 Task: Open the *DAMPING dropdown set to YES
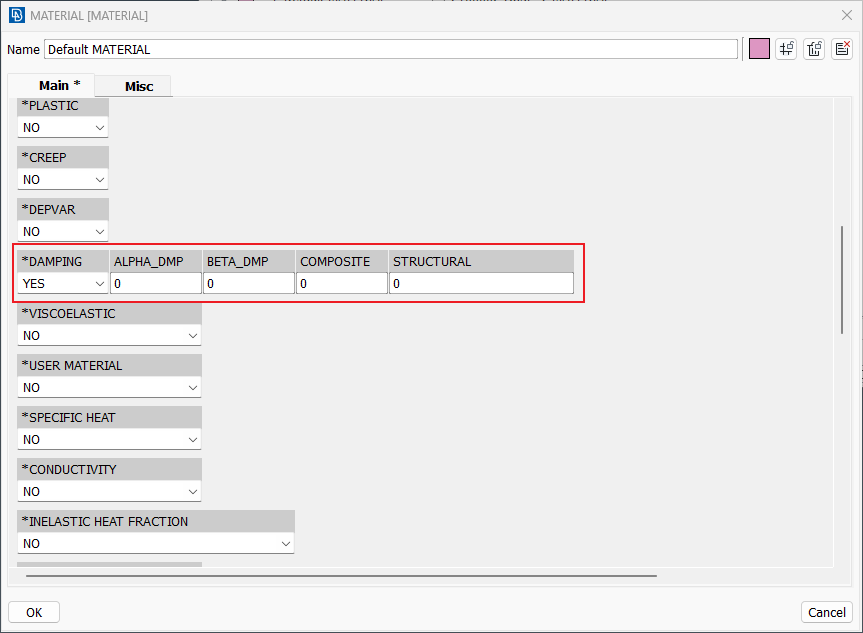pyautogui.click(x=63, y=284)
